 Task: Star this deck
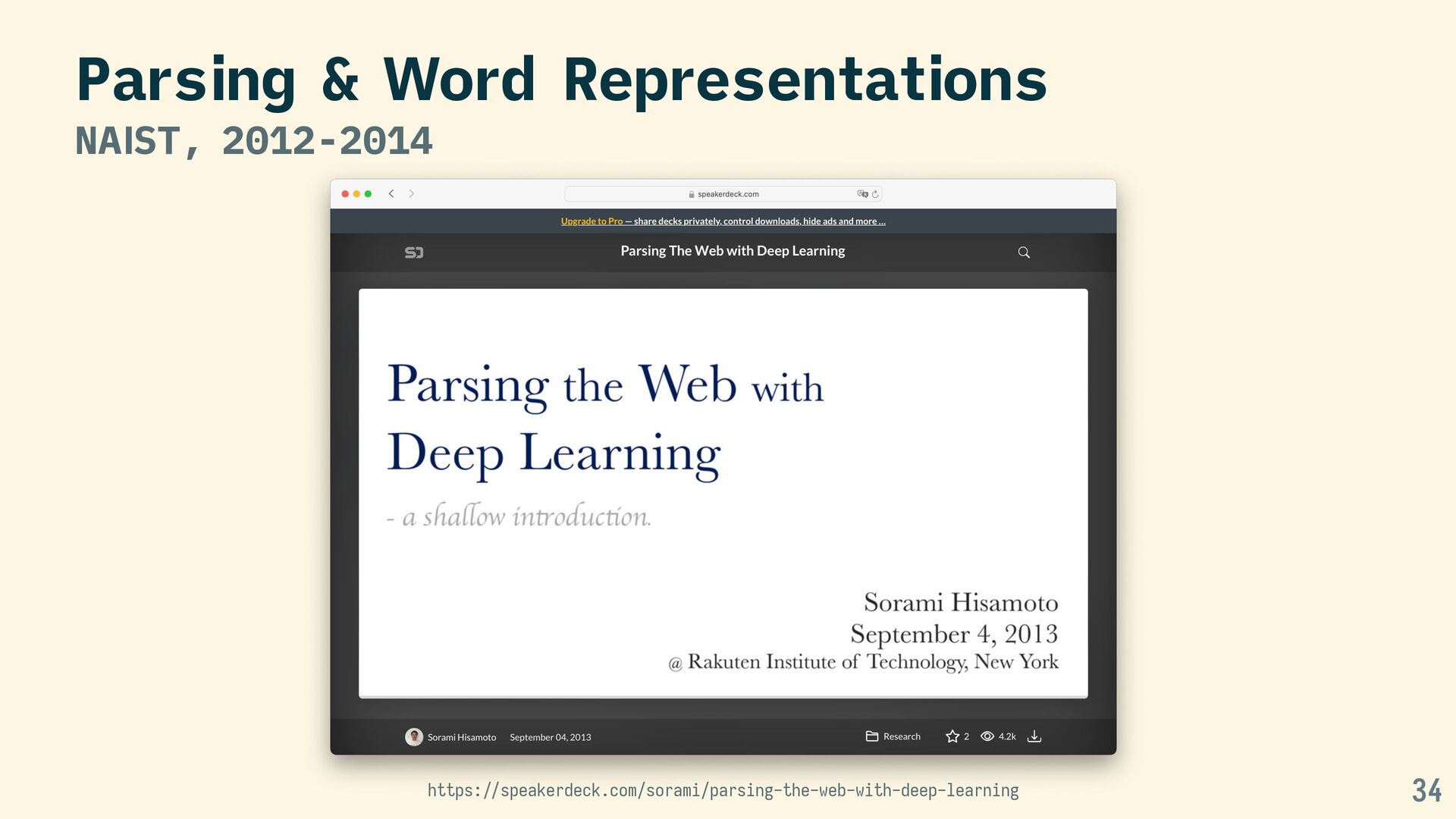(x=952, y=736)
